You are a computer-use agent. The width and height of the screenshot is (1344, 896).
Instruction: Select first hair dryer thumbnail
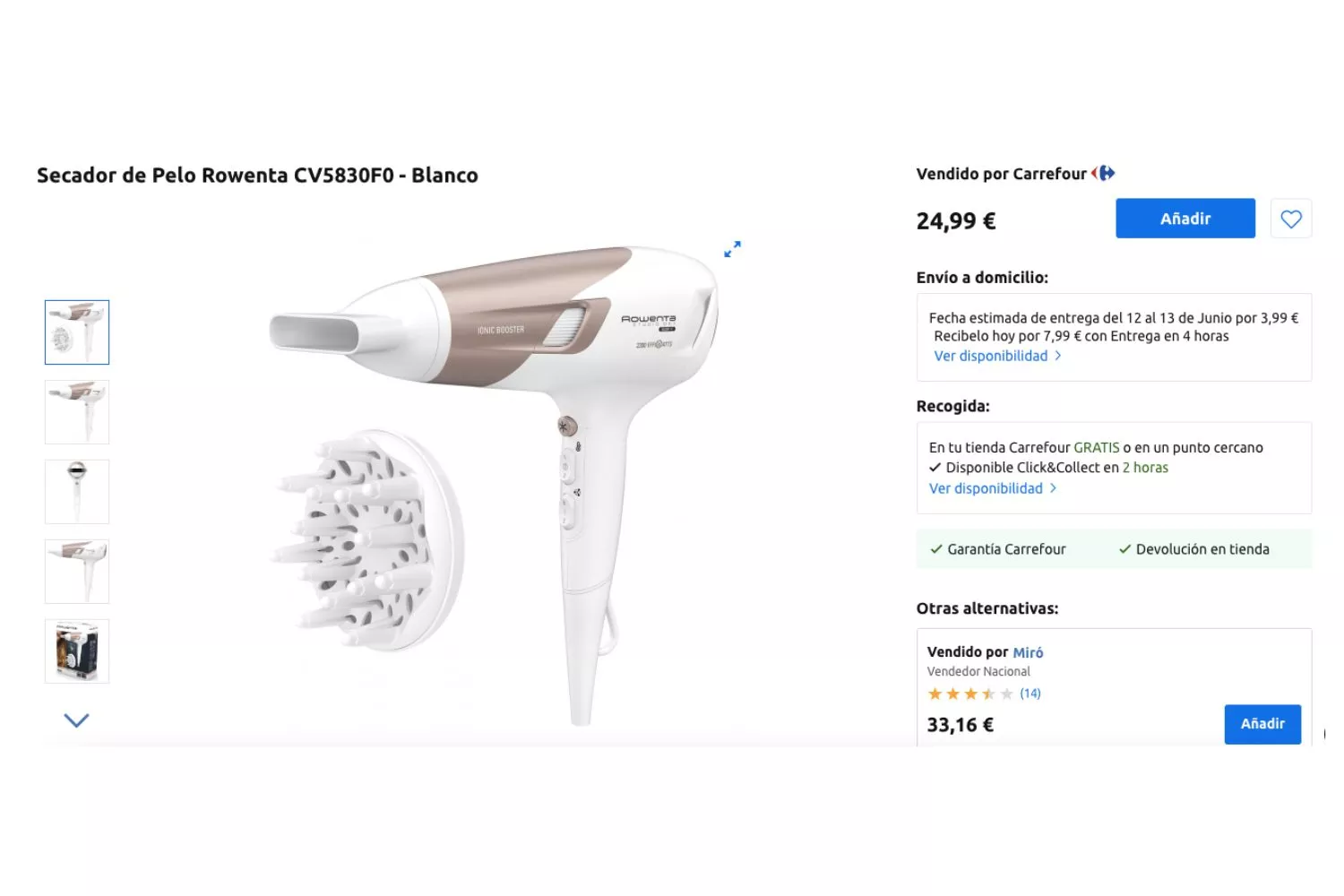[x=77, y=332]
